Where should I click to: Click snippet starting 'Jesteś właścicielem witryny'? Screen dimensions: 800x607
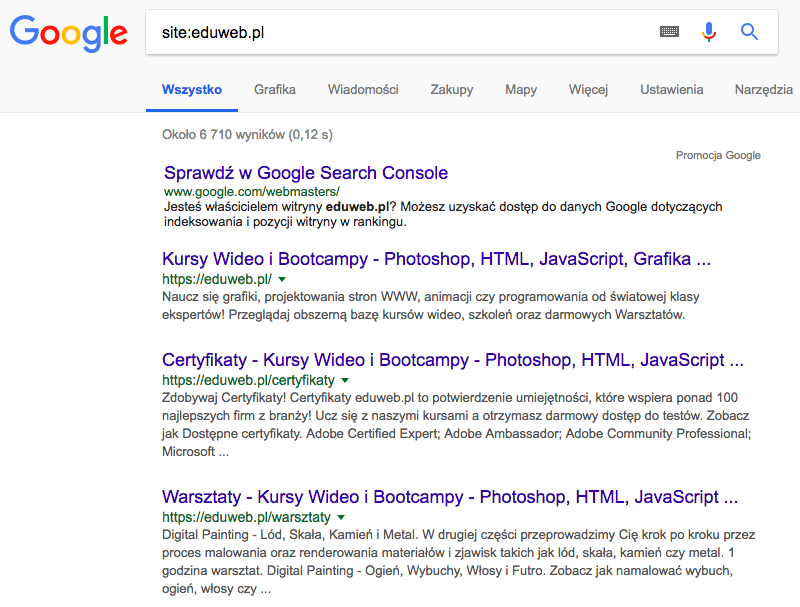click(443, 214)
